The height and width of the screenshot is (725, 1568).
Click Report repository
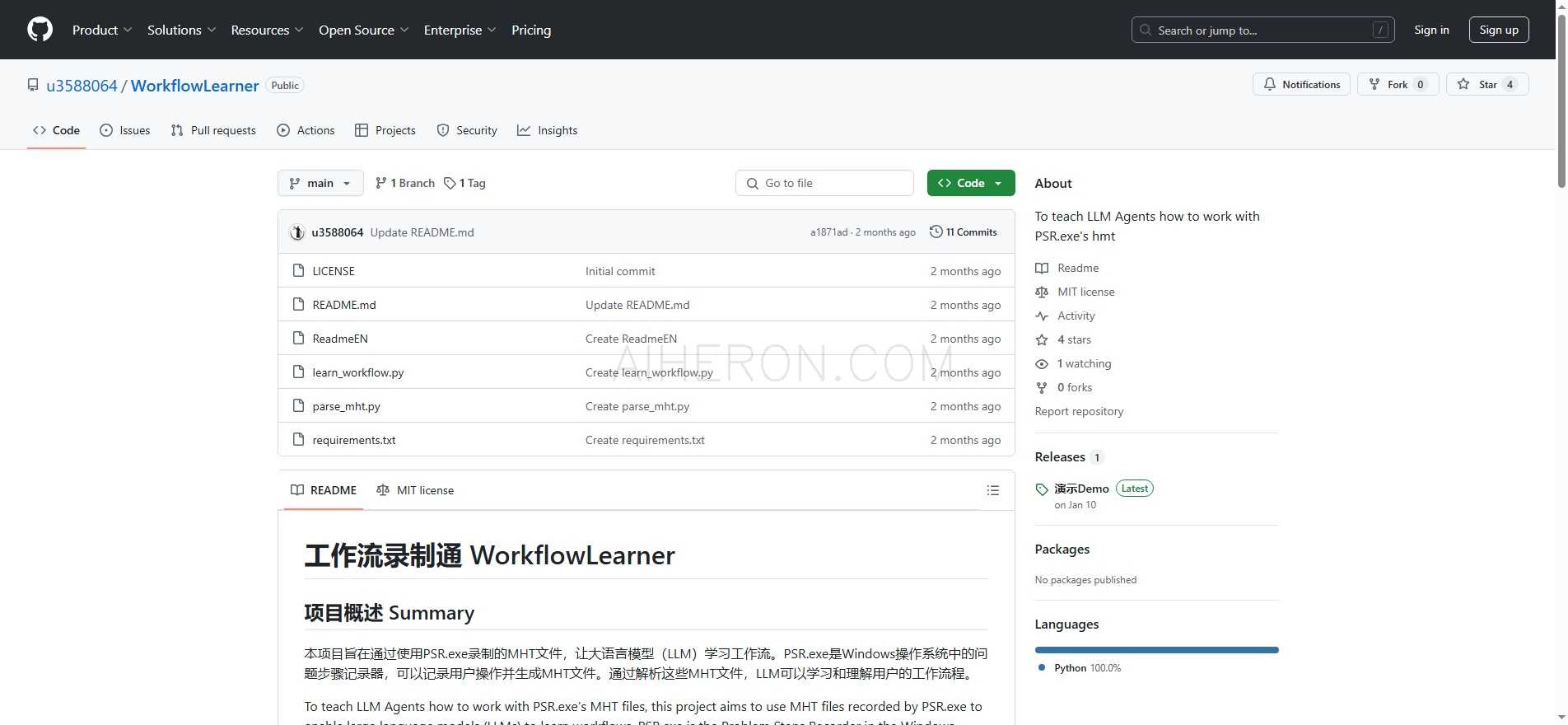click(x=1079, y=411)
